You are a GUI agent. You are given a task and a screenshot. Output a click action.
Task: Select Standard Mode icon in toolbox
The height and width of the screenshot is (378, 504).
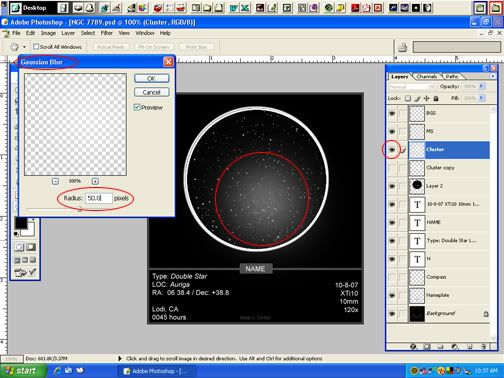pyautogui.click(x=19, y=247)
